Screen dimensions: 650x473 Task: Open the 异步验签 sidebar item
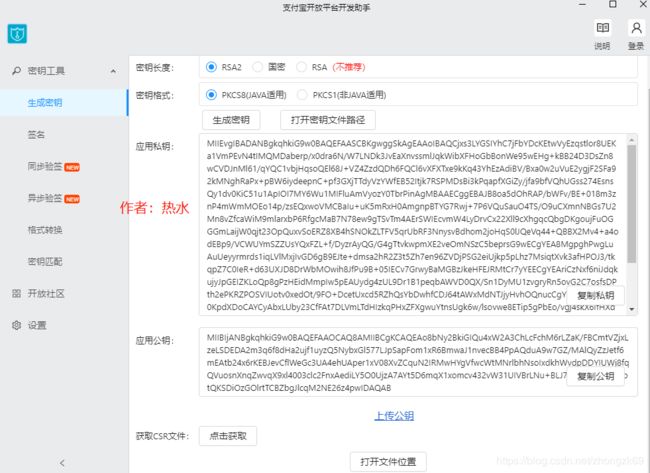(x=45, y=198)
